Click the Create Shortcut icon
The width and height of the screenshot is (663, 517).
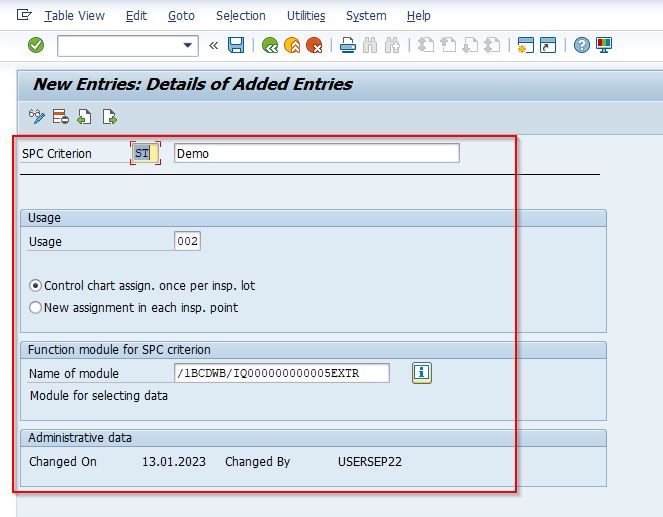(x=548, y=45)
